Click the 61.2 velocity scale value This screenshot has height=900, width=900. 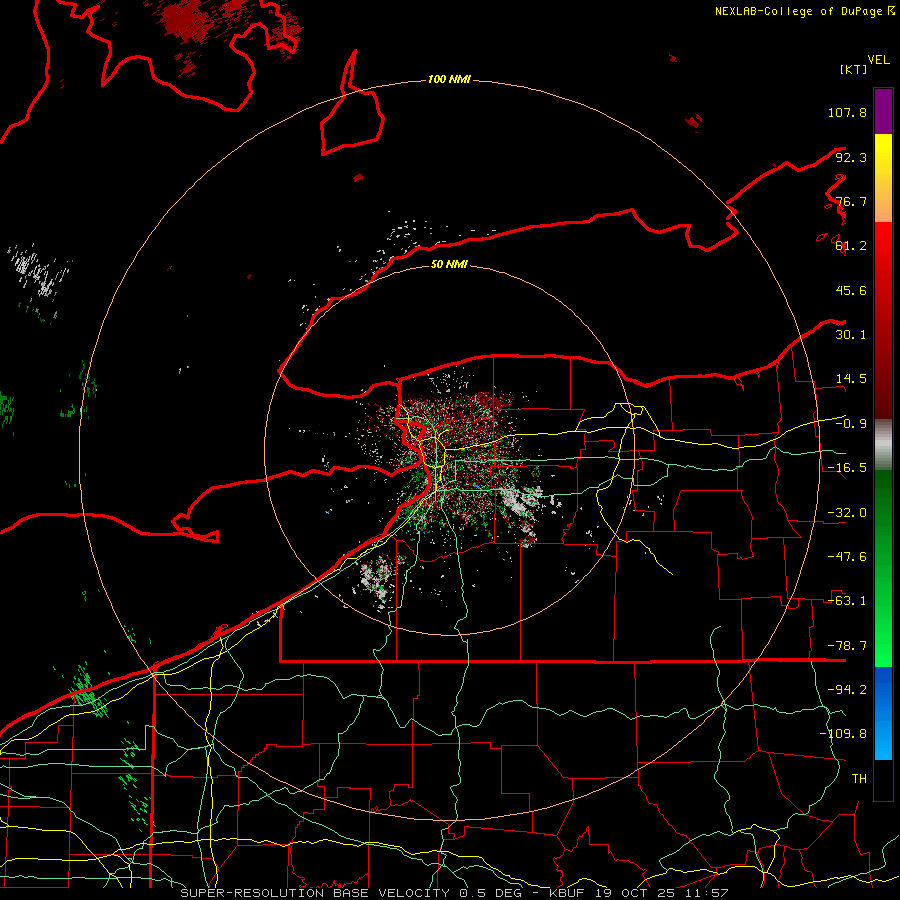[851, 246]
